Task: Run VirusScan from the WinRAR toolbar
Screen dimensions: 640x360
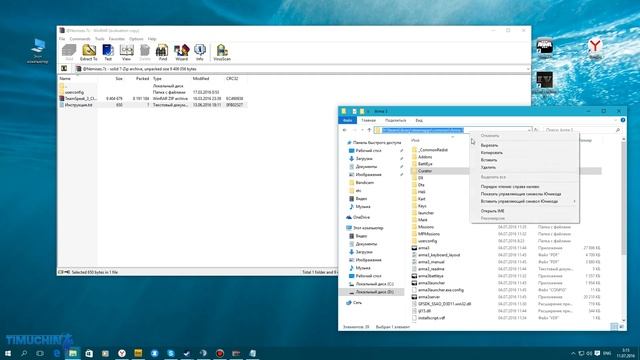Action: [x=222, y=52]
